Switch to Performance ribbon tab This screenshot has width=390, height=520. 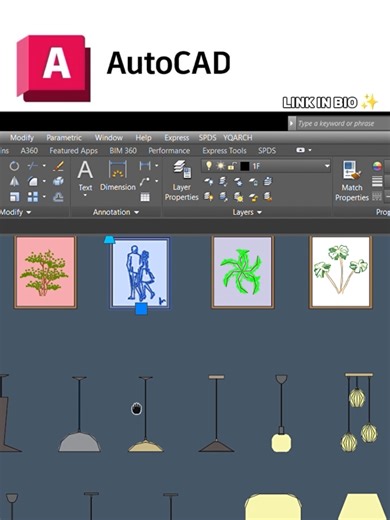click(169, 151)
